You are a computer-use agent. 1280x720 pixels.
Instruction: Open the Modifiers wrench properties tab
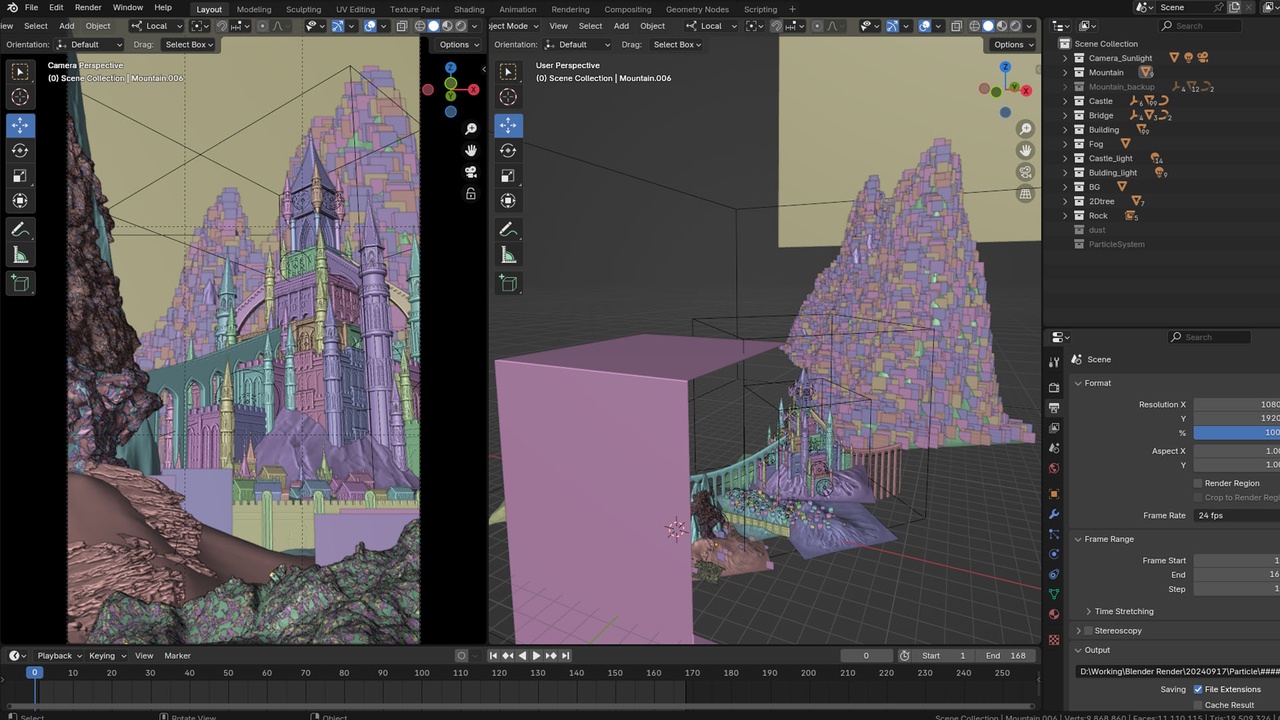point(1054,514)
